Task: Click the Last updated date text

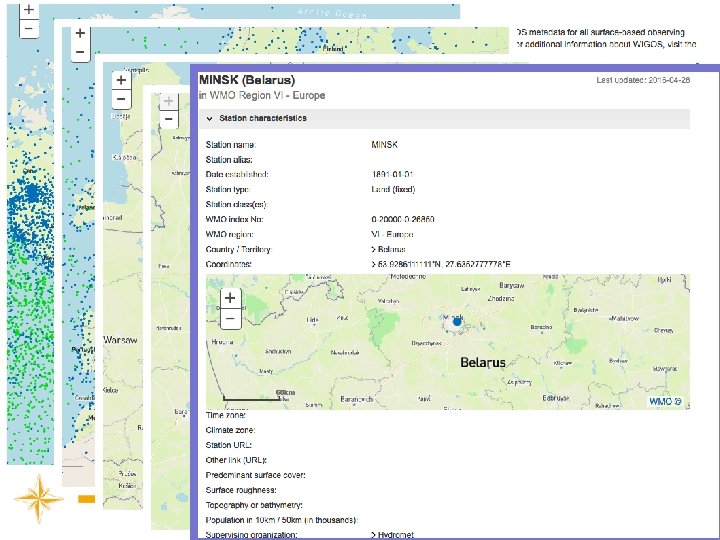Action: pyautogui.click(x=643, y=80)
